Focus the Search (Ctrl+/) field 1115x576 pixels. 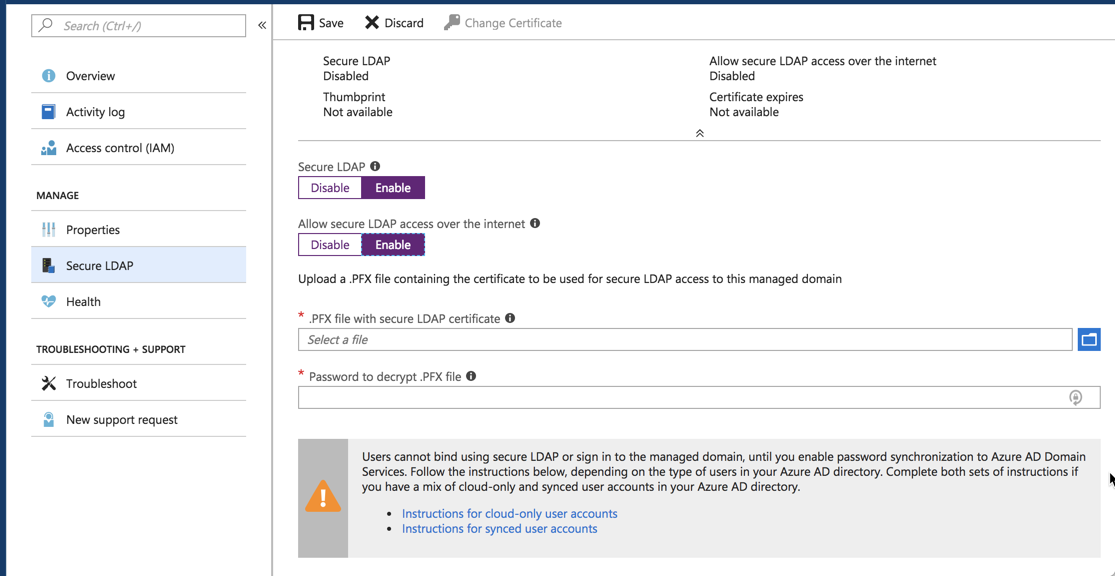coord(139,26)
